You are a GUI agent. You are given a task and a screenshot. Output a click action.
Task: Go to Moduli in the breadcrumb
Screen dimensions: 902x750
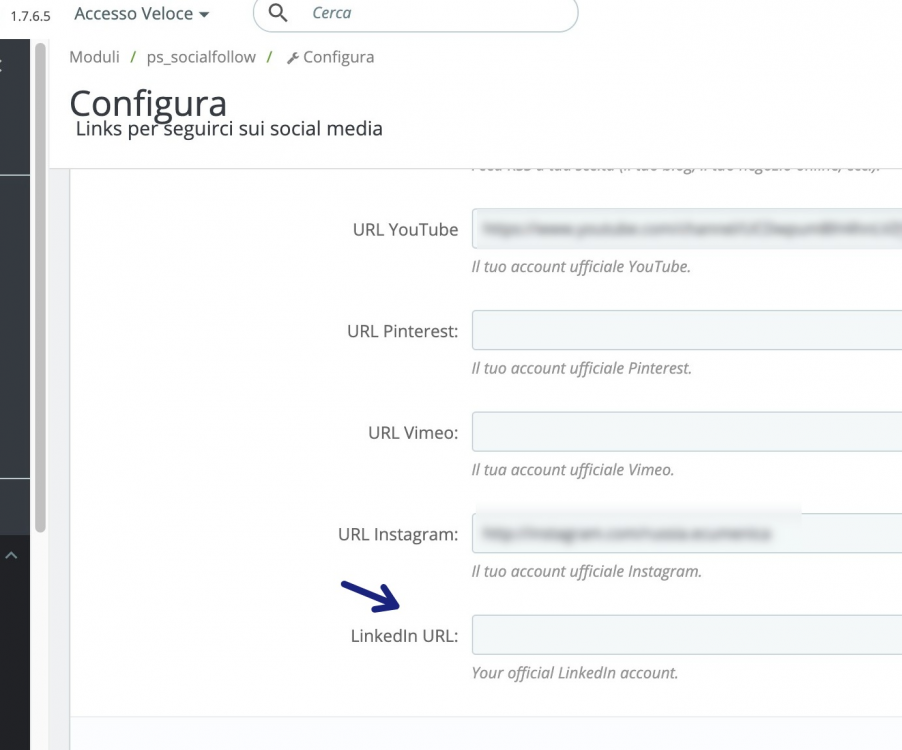tap(94, 57)
